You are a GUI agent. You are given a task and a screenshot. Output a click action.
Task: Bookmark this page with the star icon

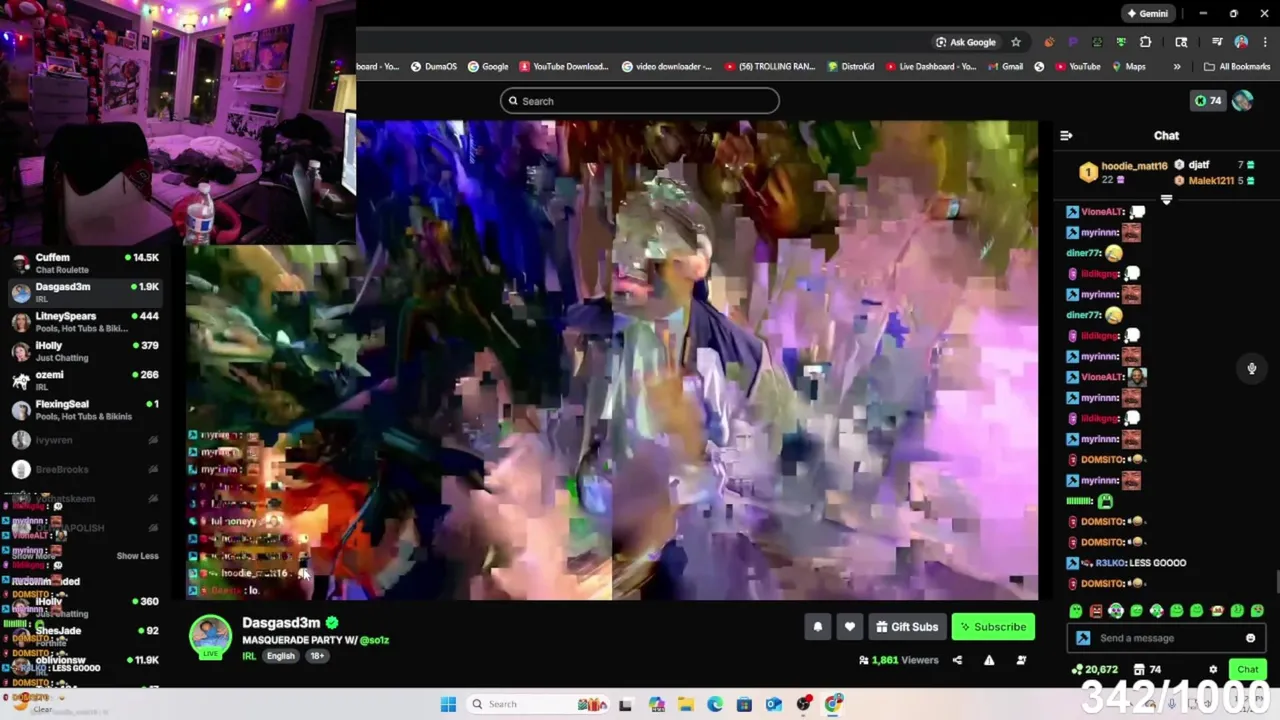[x=1016, y=42]
